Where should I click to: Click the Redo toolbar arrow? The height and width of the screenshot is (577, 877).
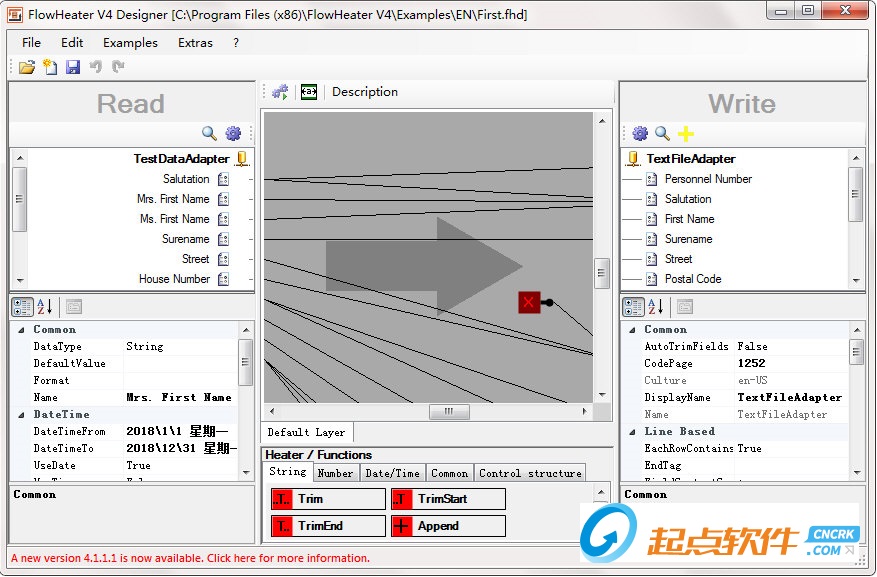(118, 67)
